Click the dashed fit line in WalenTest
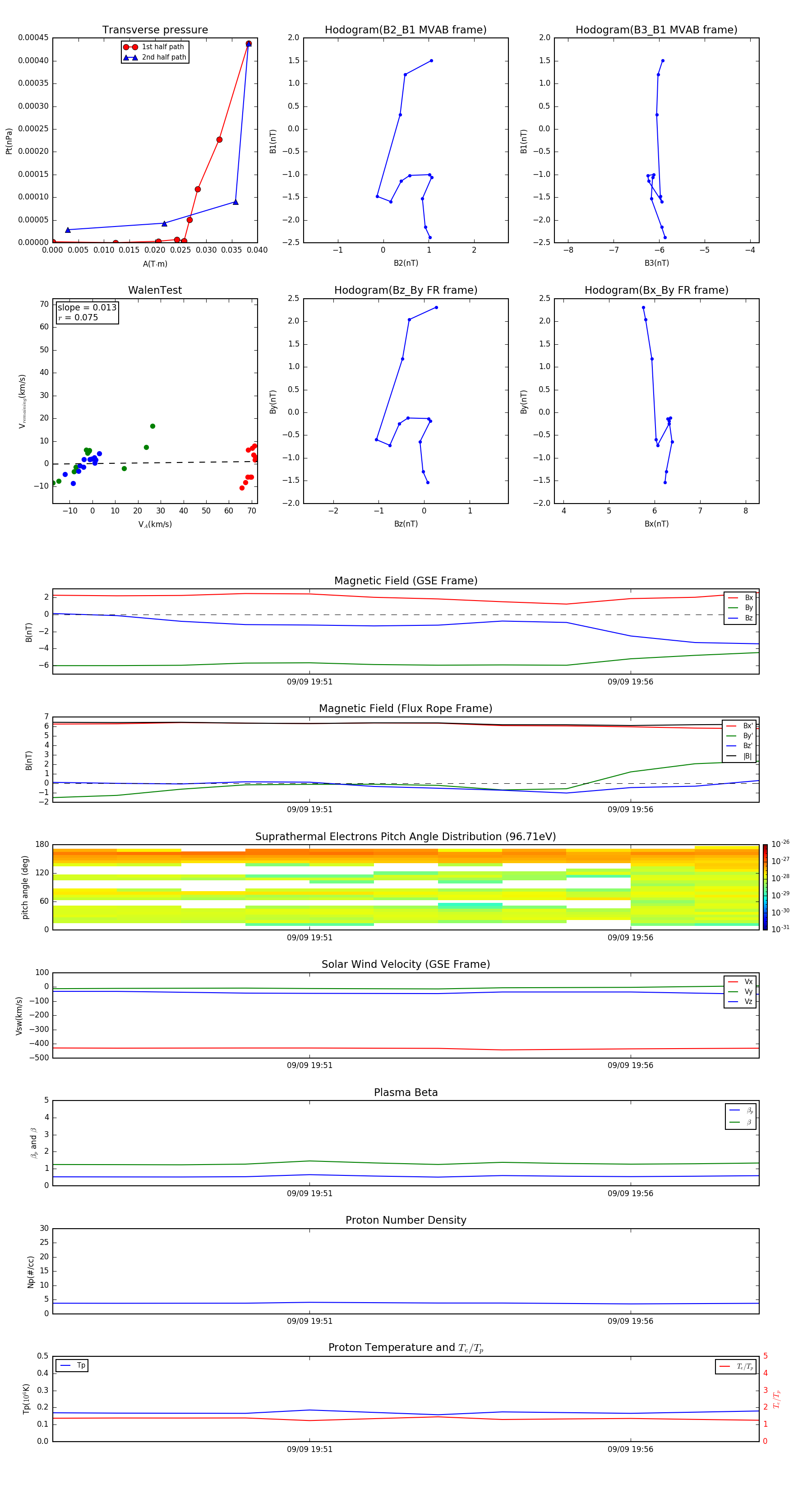812x1489 pixels. pos(155,462)
